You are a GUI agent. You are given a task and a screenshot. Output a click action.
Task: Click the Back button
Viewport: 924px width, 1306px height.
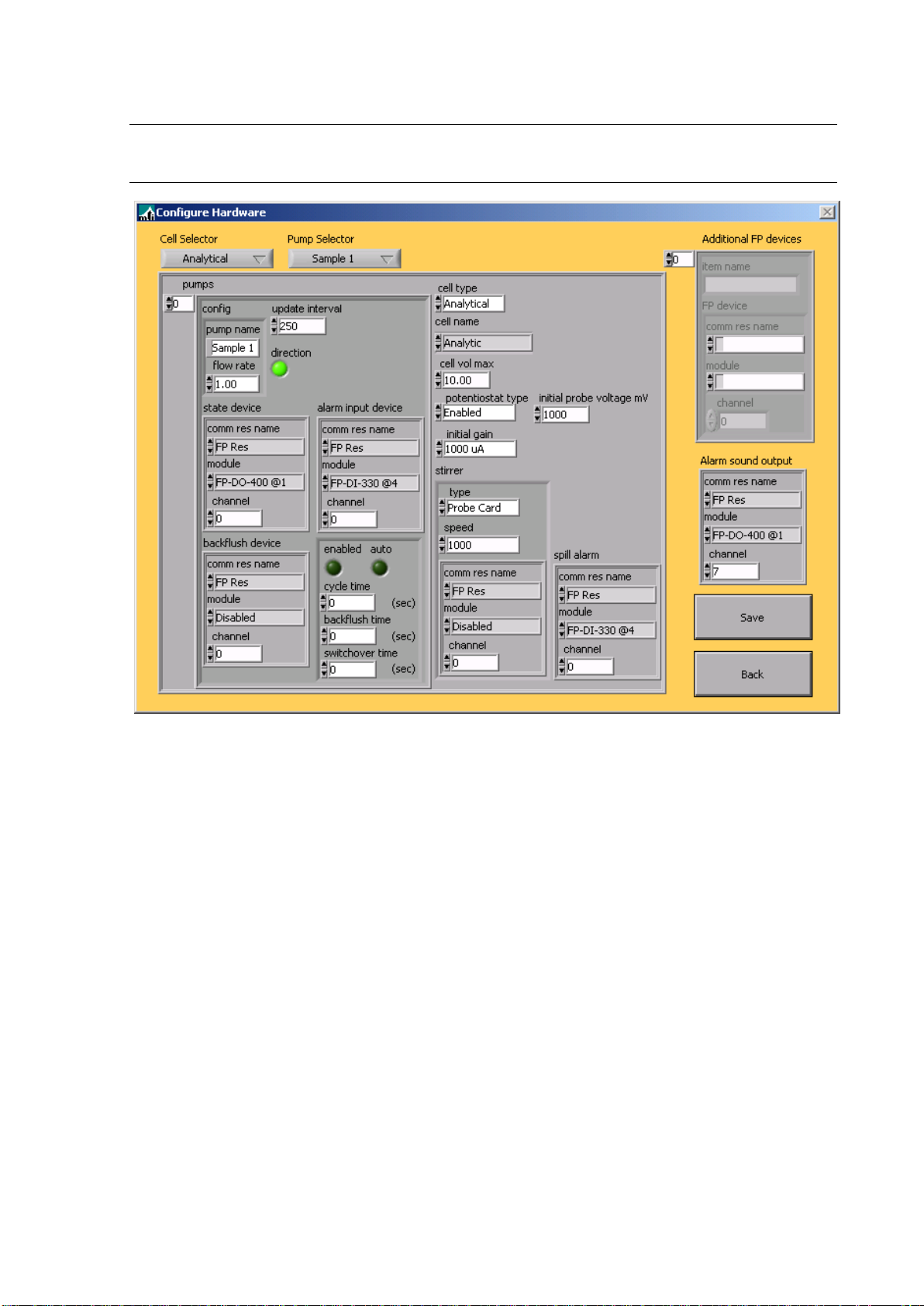[x=753, y=674]
